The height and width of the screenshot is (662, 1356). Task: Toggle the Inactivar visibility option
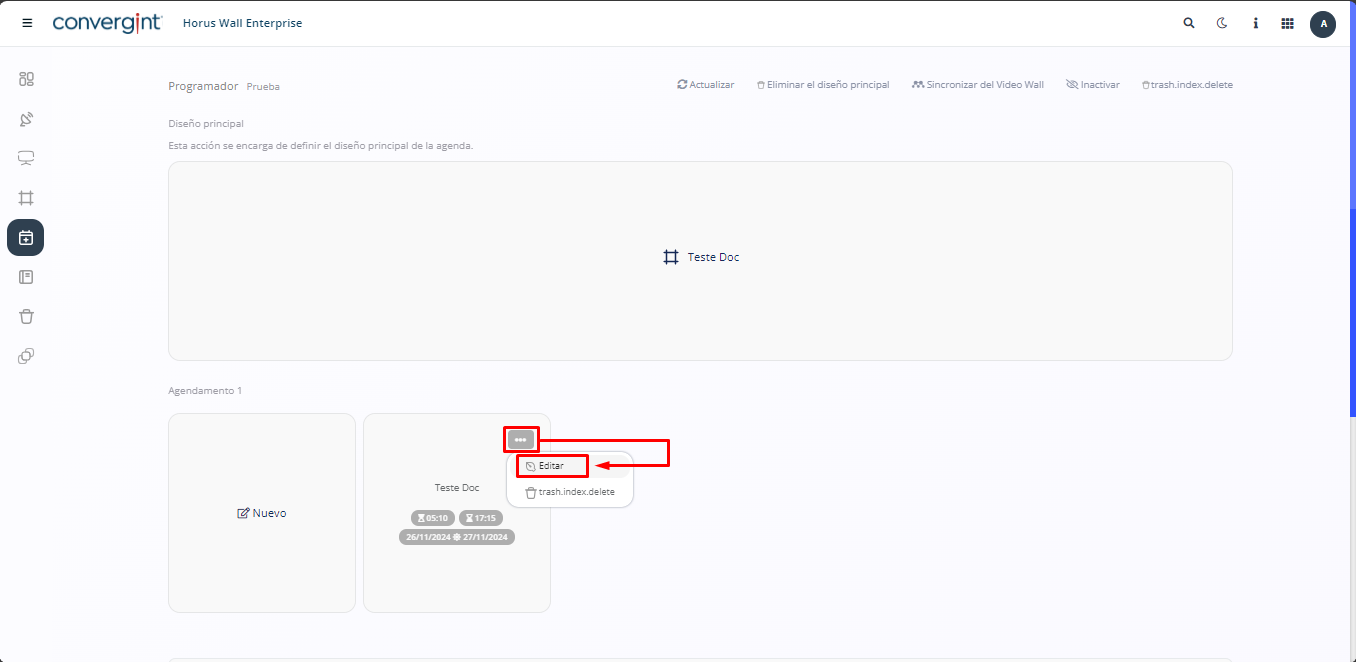[x=1092, y=85]
